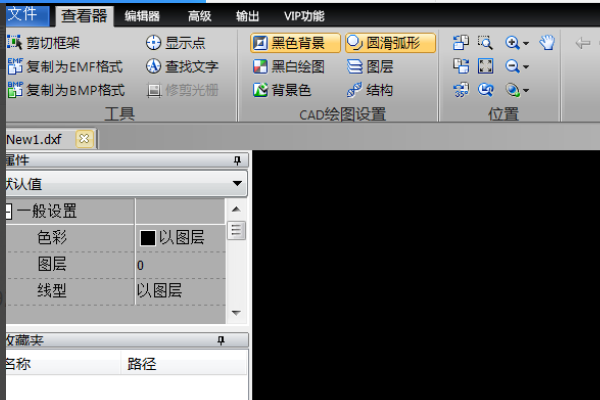
Task: Click the zoom out magnifier icon
Action: (512, 66)
